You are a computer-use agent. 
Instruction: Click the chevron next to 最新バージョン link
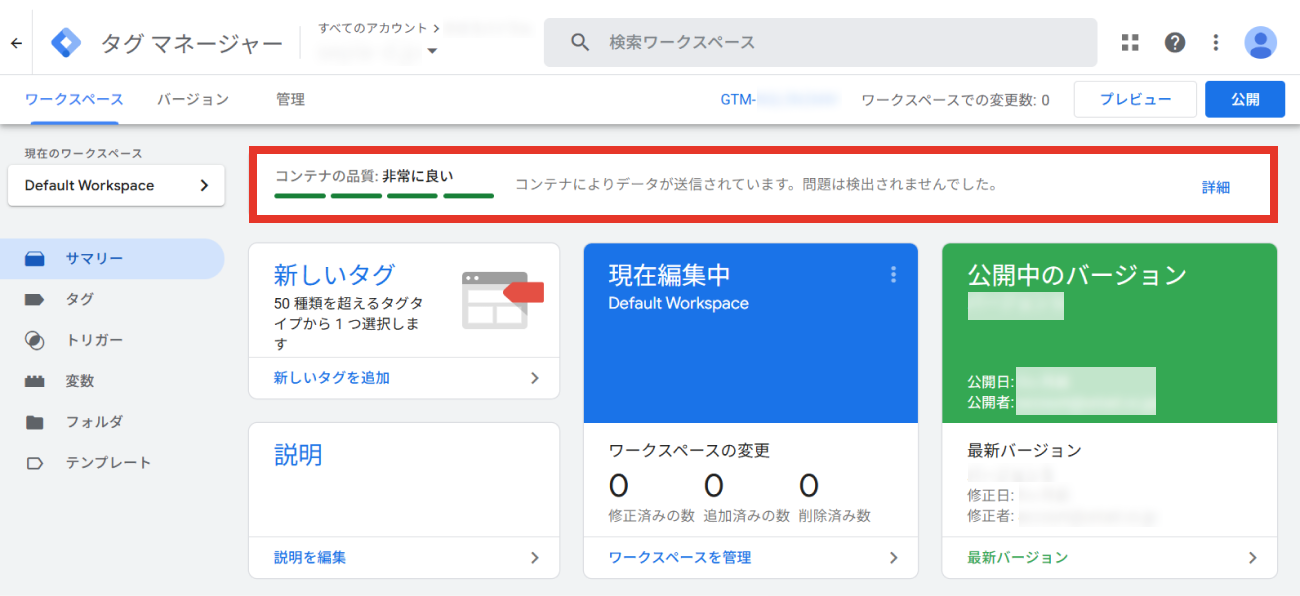1252,558
